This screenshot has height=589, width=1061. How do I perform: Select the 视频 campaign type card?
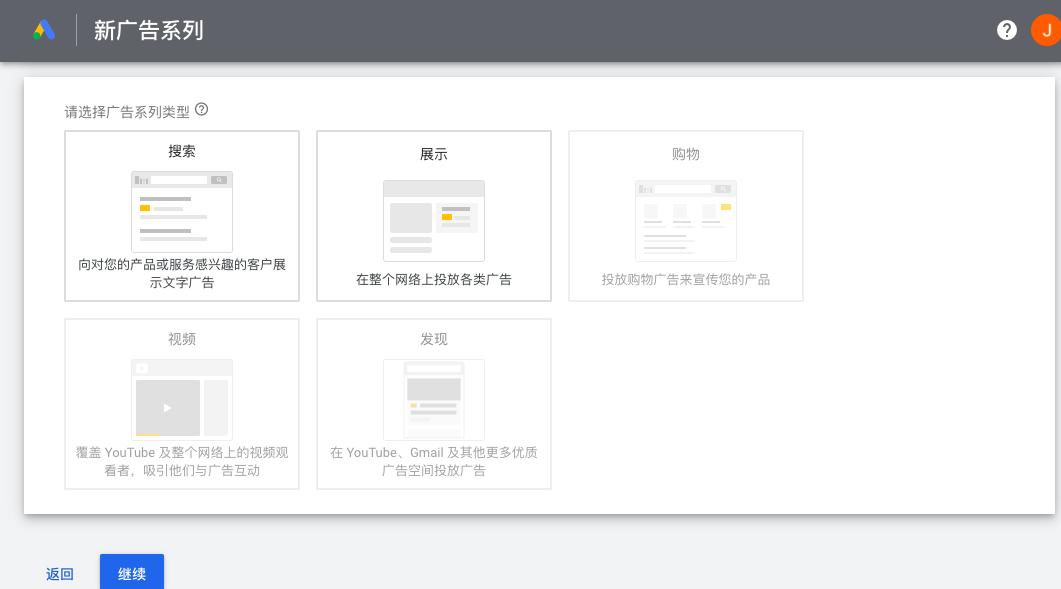[x=182, y=403]
